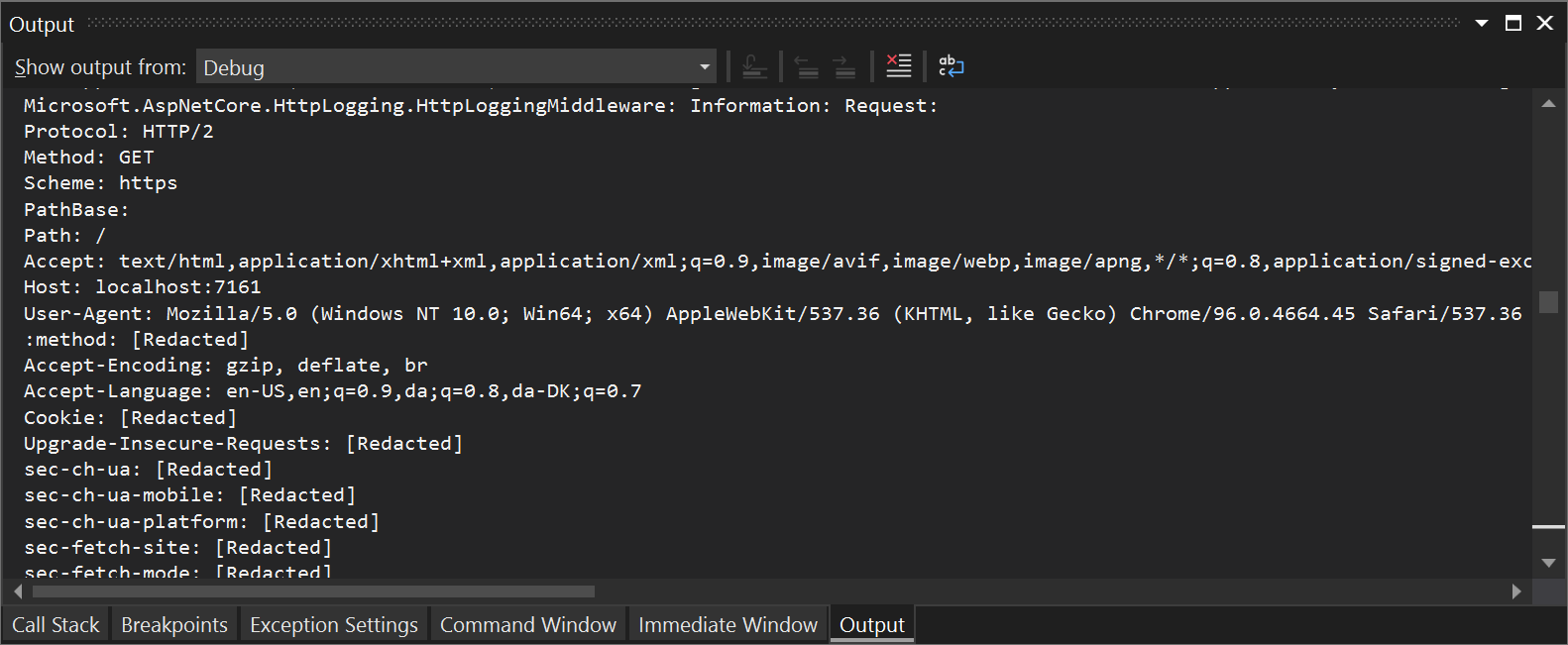Click the 'Method: GET' line
1568x645 pixels.
89,158
